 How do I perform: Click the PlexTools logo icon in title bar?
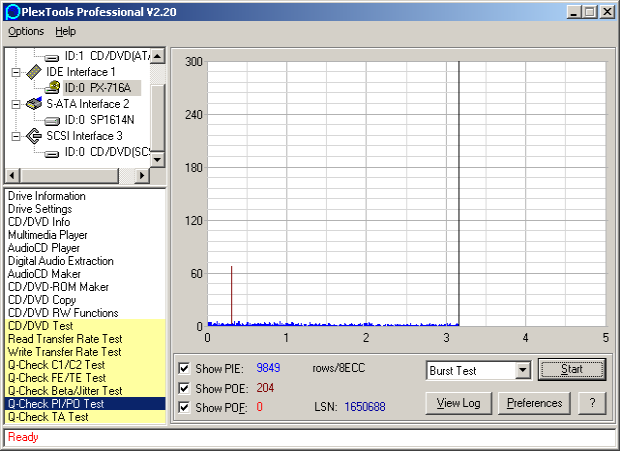coord(13,12)
